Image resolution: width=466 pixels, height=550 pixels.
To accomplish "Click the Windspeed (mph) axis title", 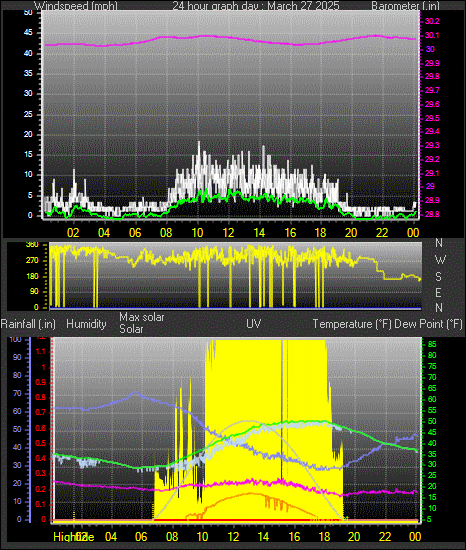I will click(76, 6).
